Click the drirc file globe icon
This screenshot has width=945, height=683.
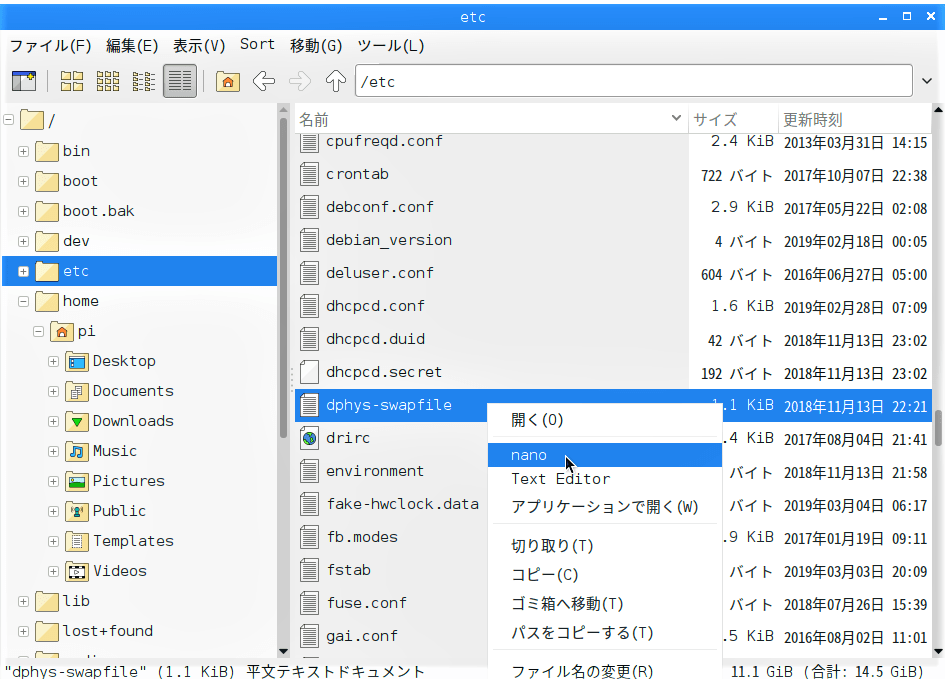click(x=309, y=438)
